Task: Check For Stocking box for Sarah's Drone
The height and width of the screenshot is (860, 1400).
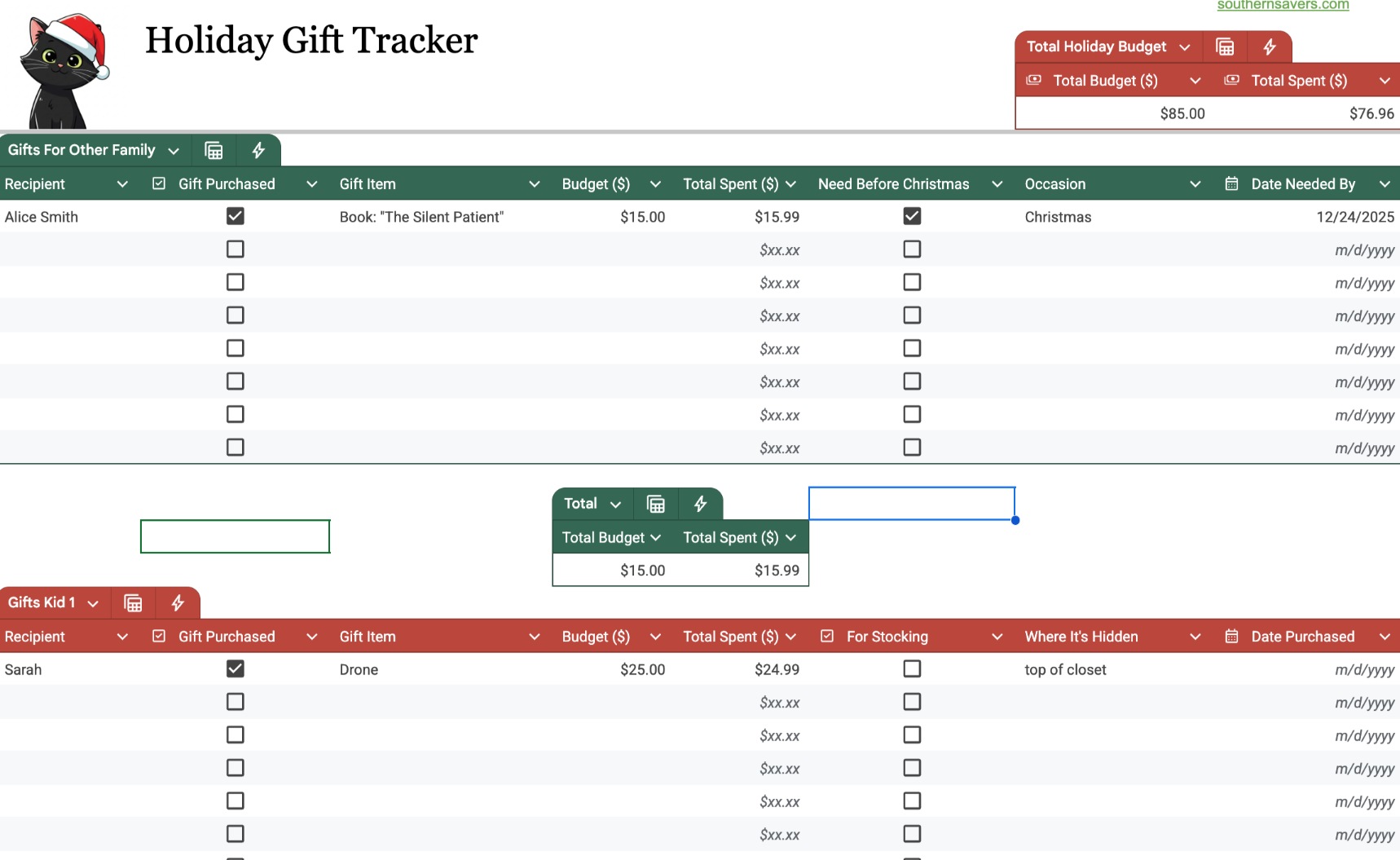Action: (x=912, y=669)
